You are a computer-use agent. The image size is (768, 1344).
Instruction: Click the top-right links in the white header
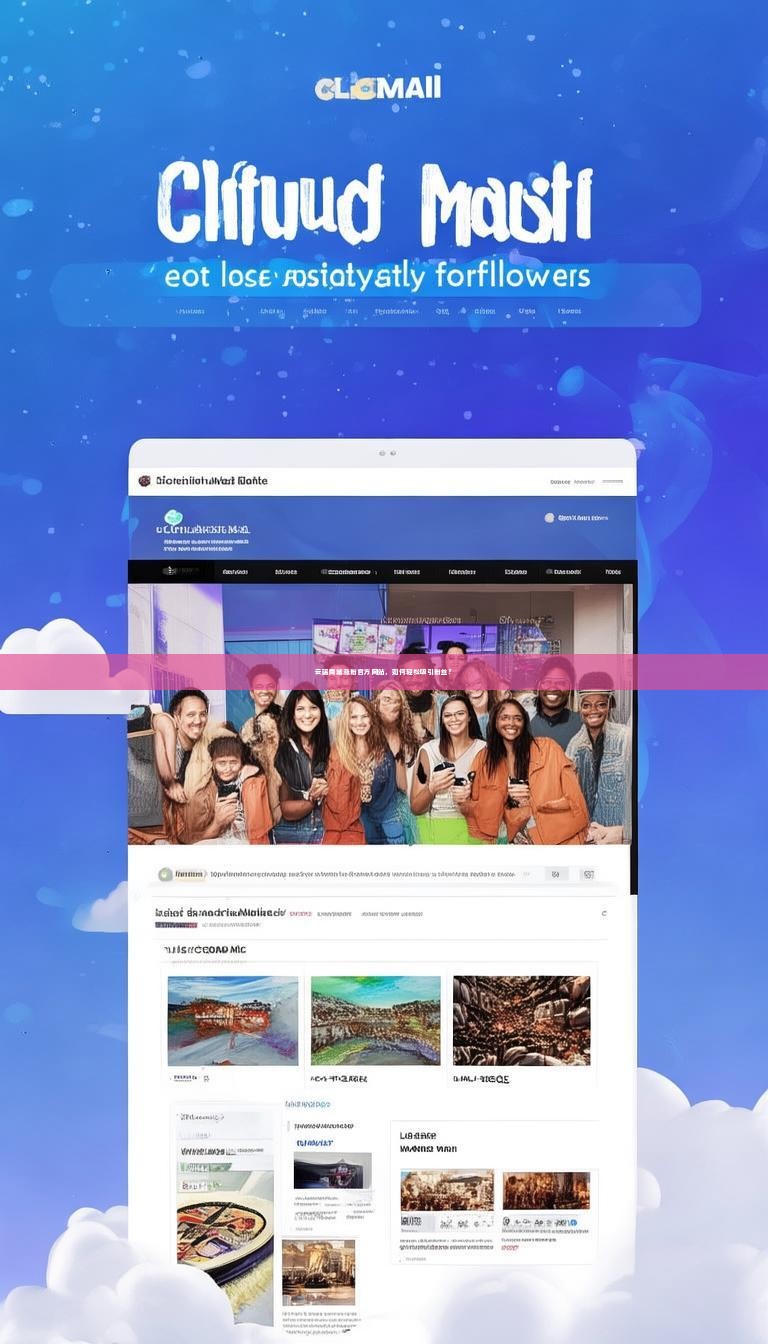point(585,481)
